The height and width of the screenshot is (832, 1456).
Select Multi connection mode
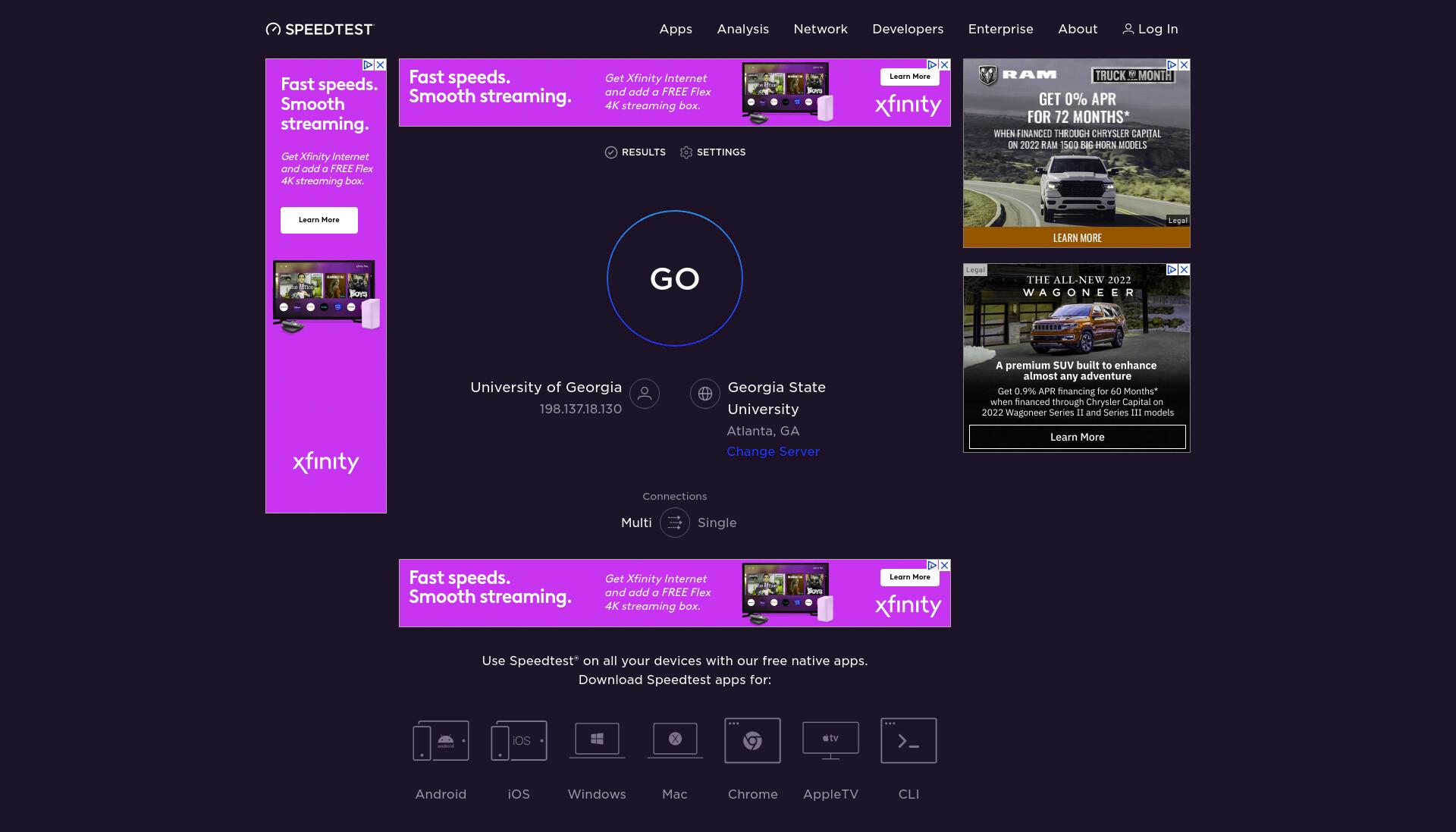[x=636, y=523]
